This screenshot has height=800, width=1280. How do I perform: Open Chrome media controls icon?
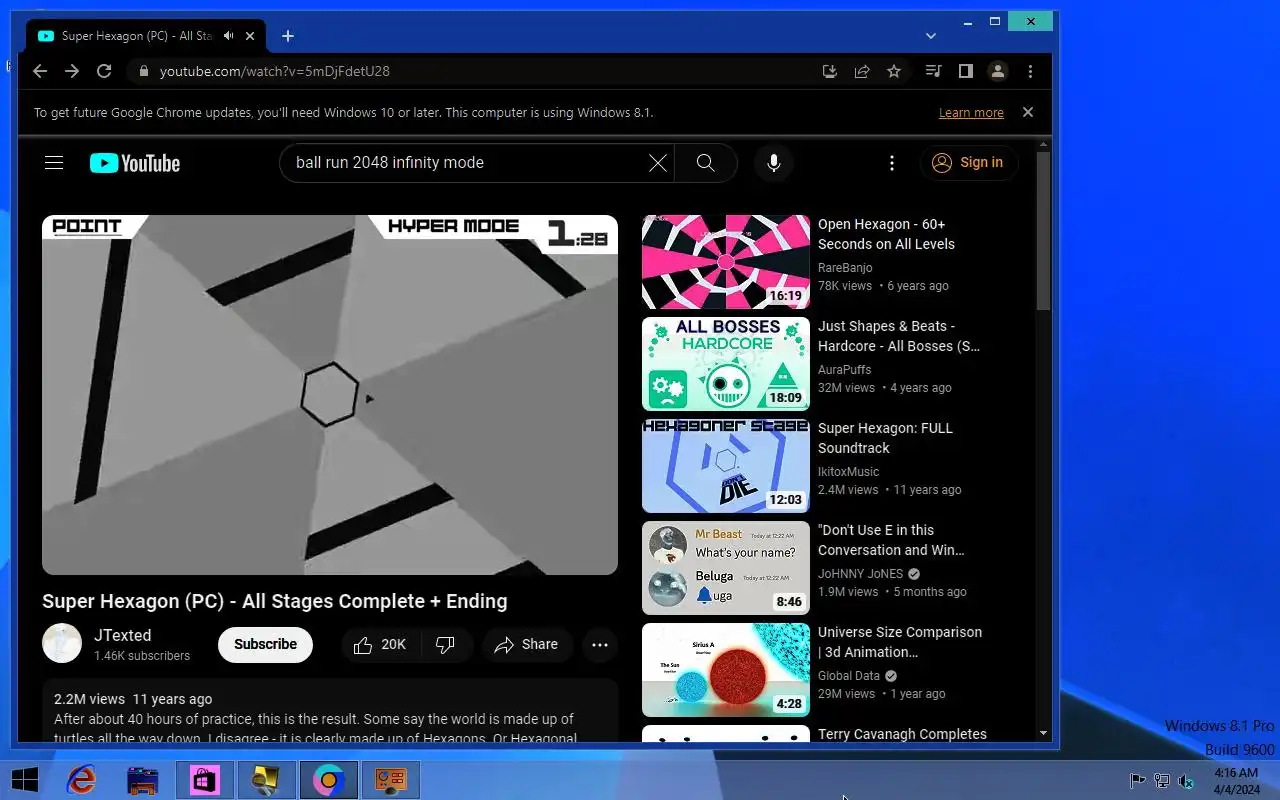tap(933, 71)
